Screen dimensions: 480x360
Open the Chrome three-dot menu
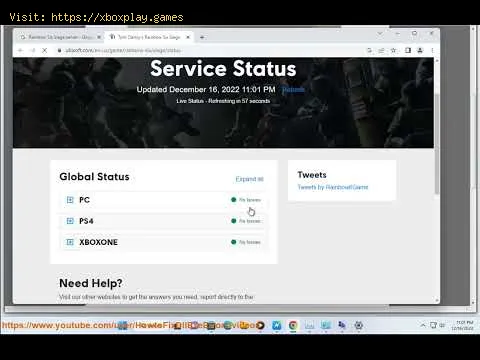(x=432, y=50)
